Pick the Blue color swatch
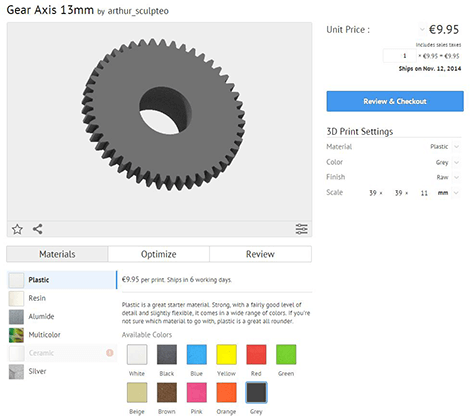Screen dimensions: 470x419 pos(197,354)
